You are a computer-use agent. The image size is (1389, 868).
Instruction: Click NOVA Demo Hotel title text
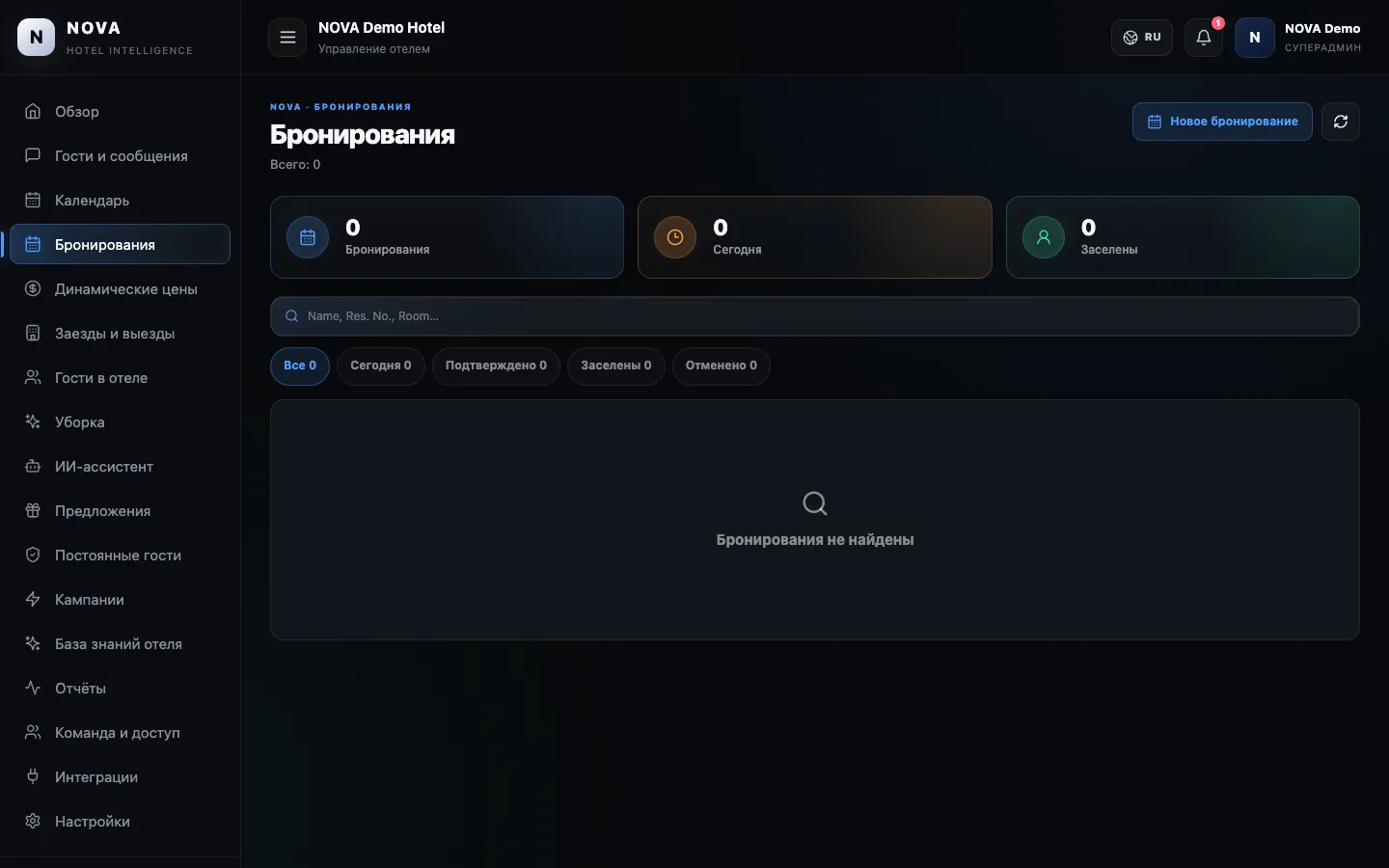click(381, 28)
